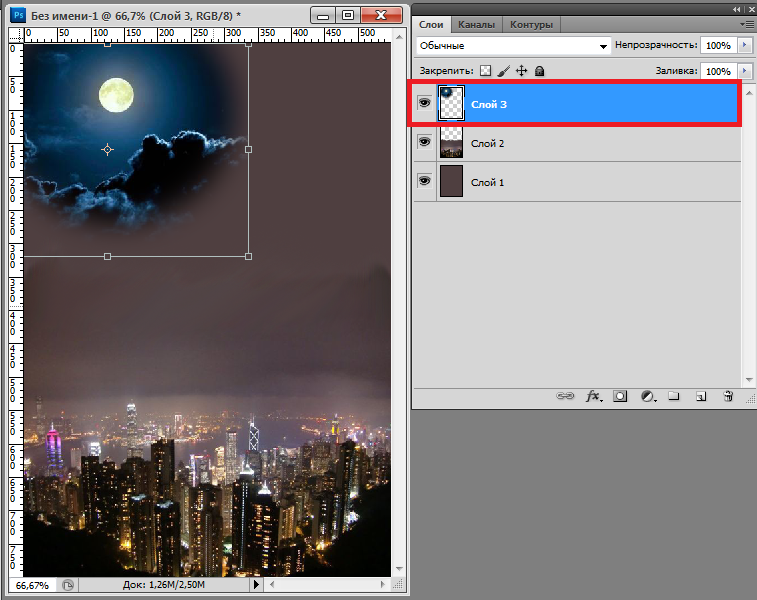Click the Непрозрачность label
This screenshot has height=600, width=757.
point(656,45)
